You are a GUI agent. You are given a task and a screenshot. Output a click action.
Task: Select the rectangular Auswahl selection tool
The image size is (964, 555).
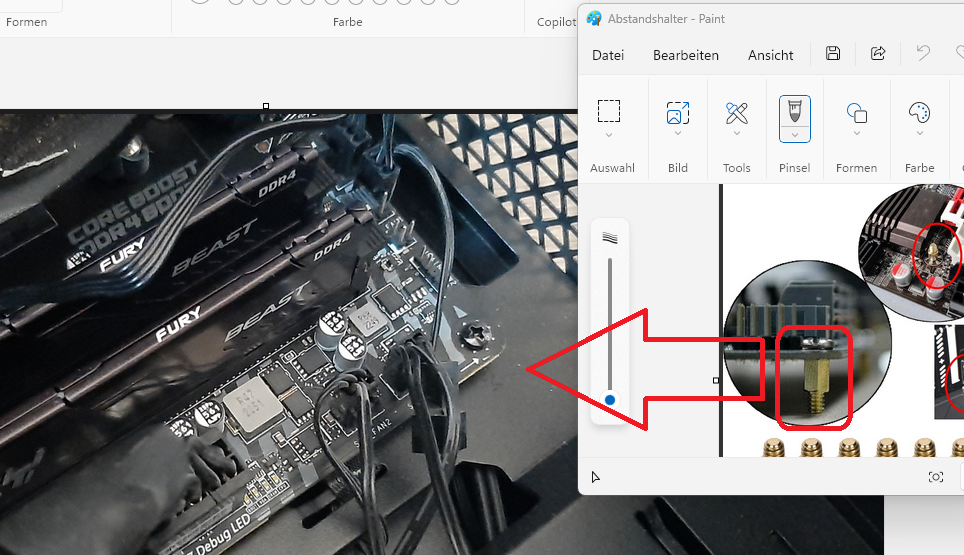coord(609,111)
